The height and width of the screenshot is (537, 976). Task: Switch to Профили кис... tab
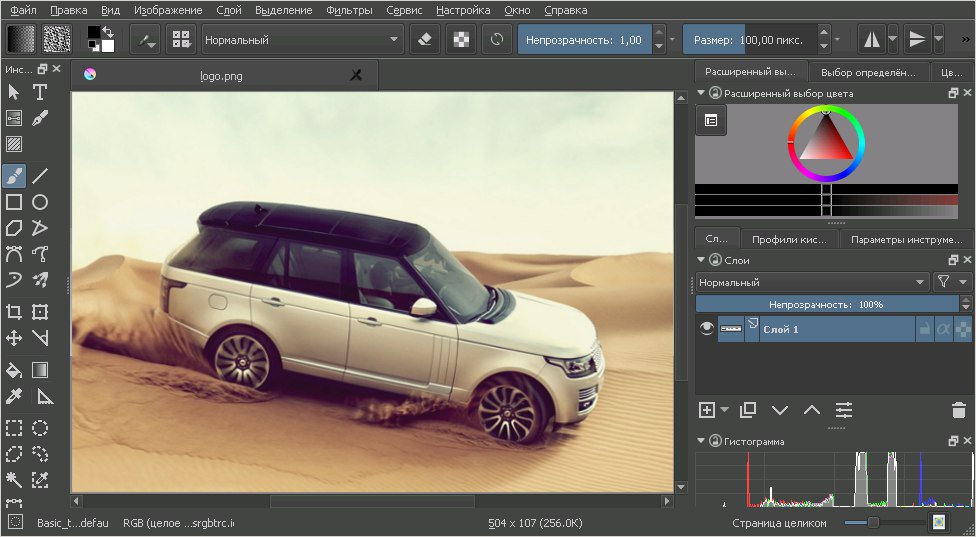[790, 239]
